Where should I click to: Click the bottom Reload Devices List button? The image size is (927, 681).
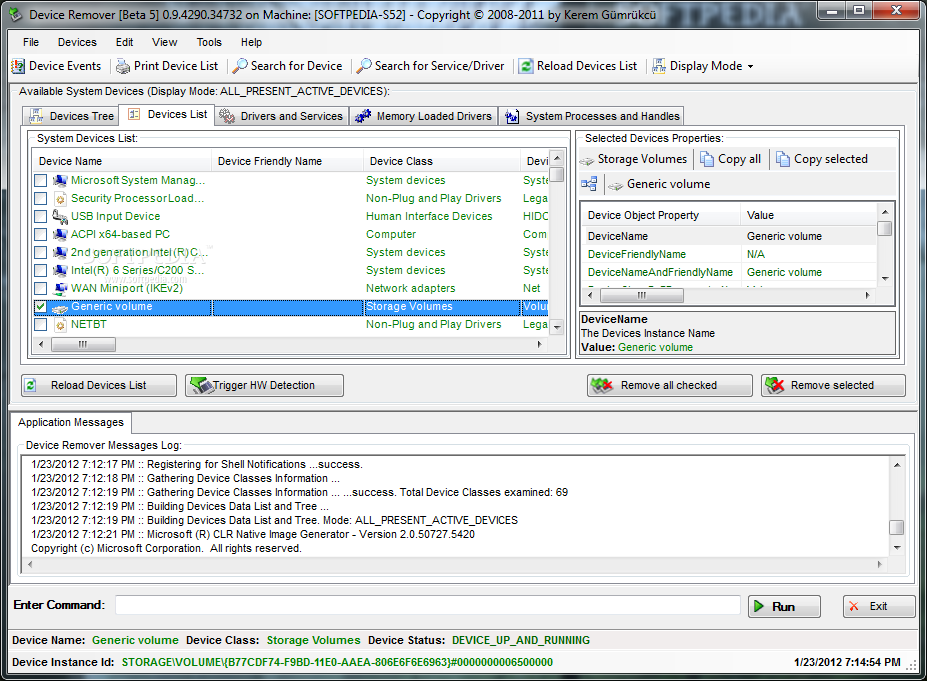(99, 385)
